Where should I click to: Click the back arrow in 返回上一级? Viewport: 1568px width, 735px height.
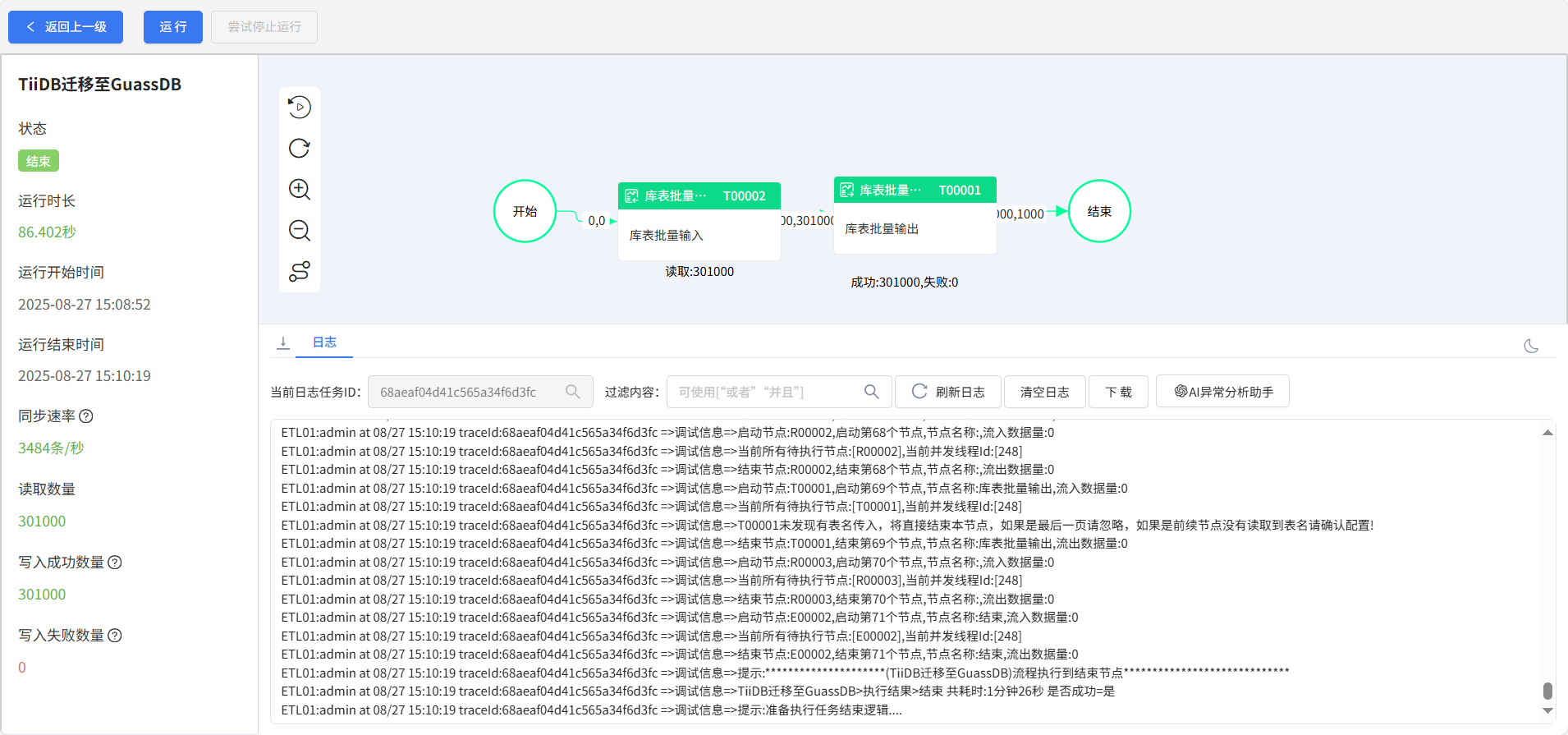click(30, 27)
